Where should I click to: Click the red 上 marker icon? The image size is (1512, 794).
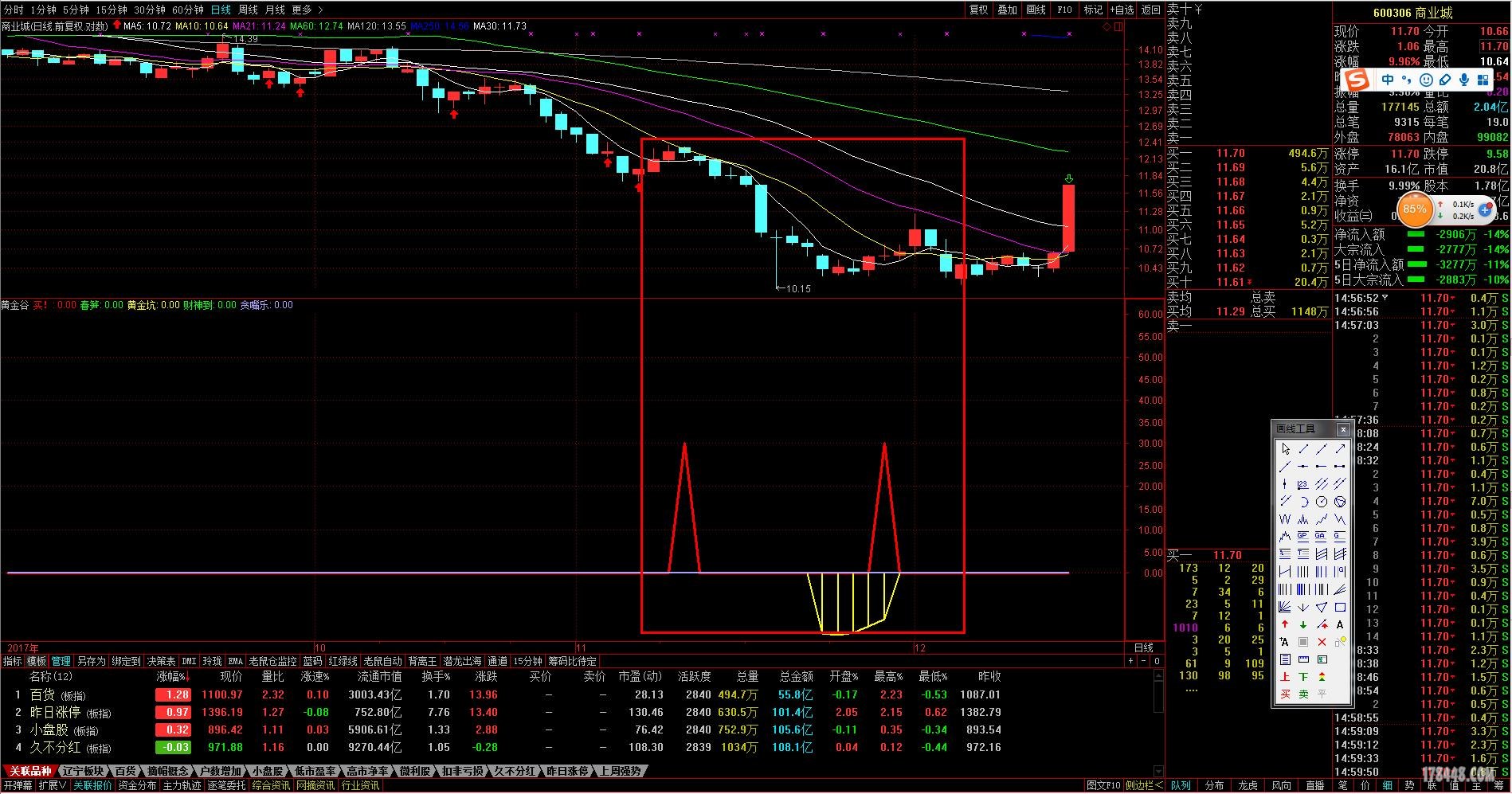(1285, 676)
